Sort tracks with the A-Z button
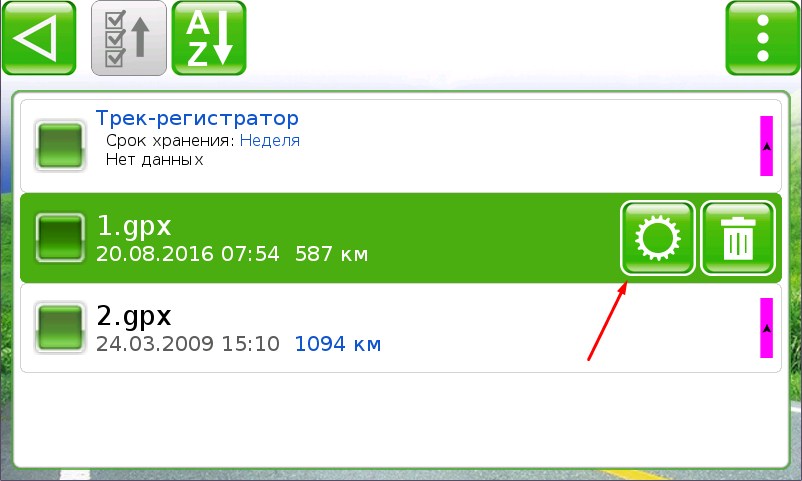 pos(209,38)
